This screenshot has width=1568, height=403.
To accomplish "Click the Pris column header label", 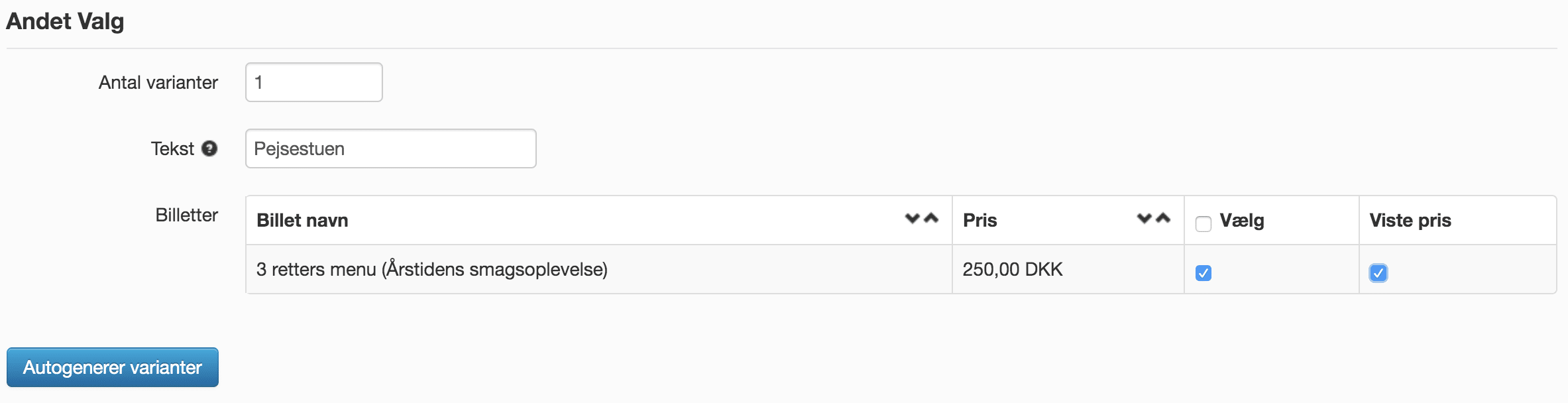I will (980, 220).
